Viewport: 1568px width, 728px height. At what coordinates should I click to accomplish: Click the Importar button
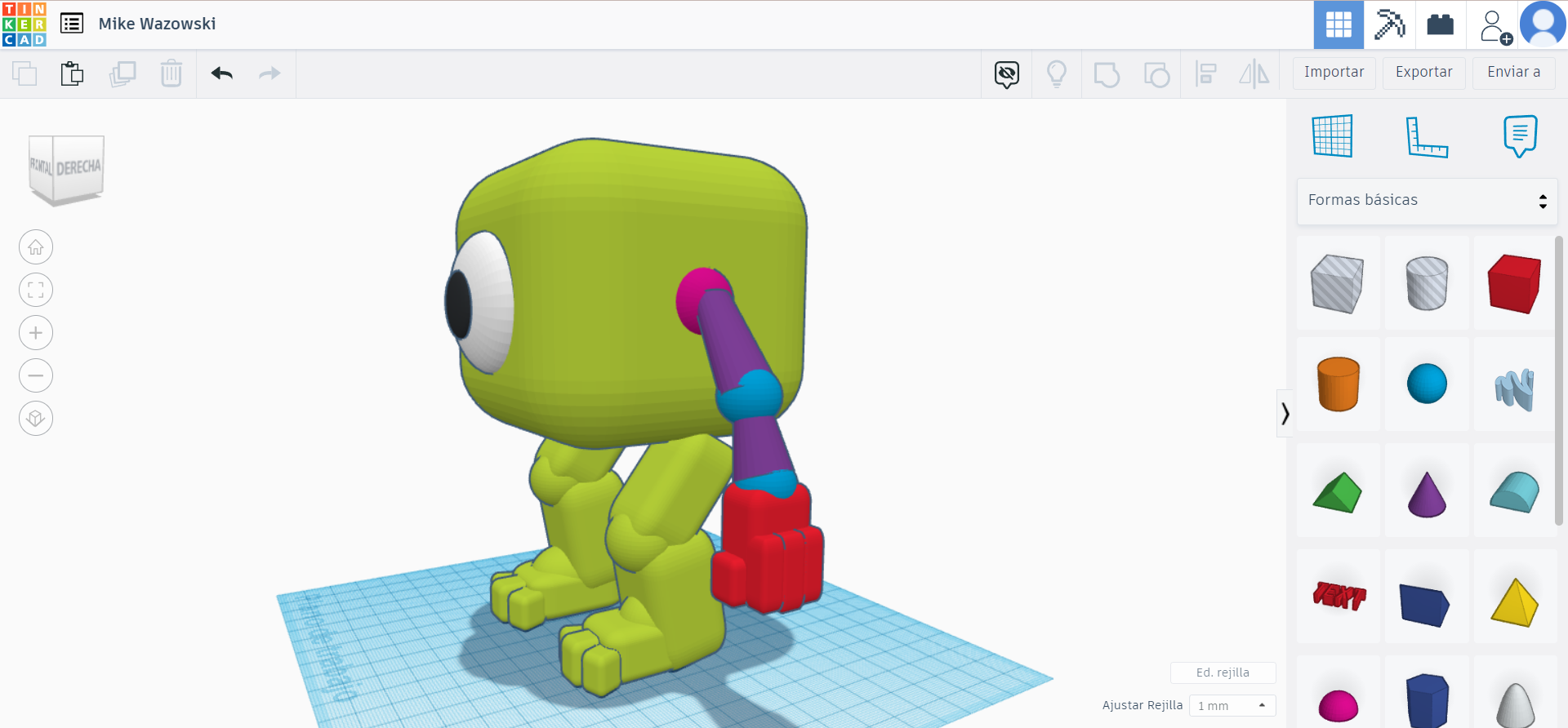[x=1334, y=73]
